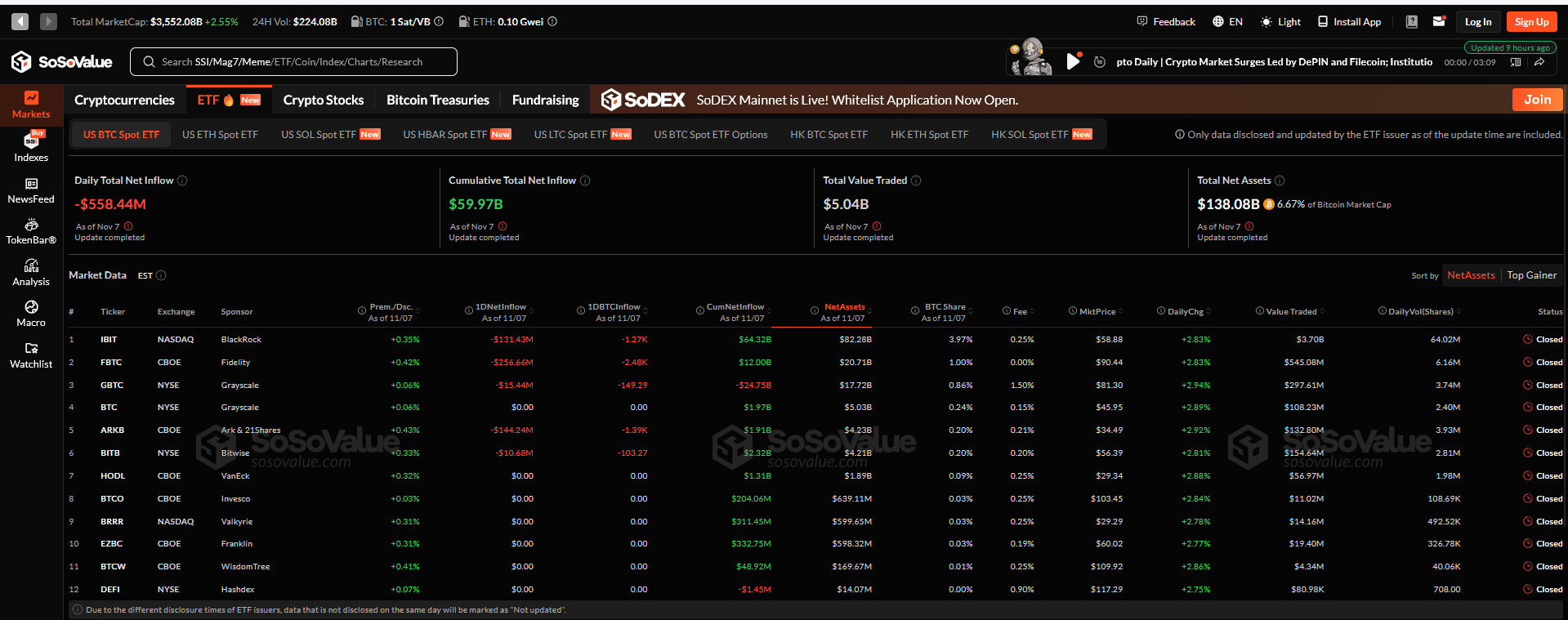This screenshot has height=620, width=1568.
Task: Open the Markets sidebar section
Action: [31, 105]
